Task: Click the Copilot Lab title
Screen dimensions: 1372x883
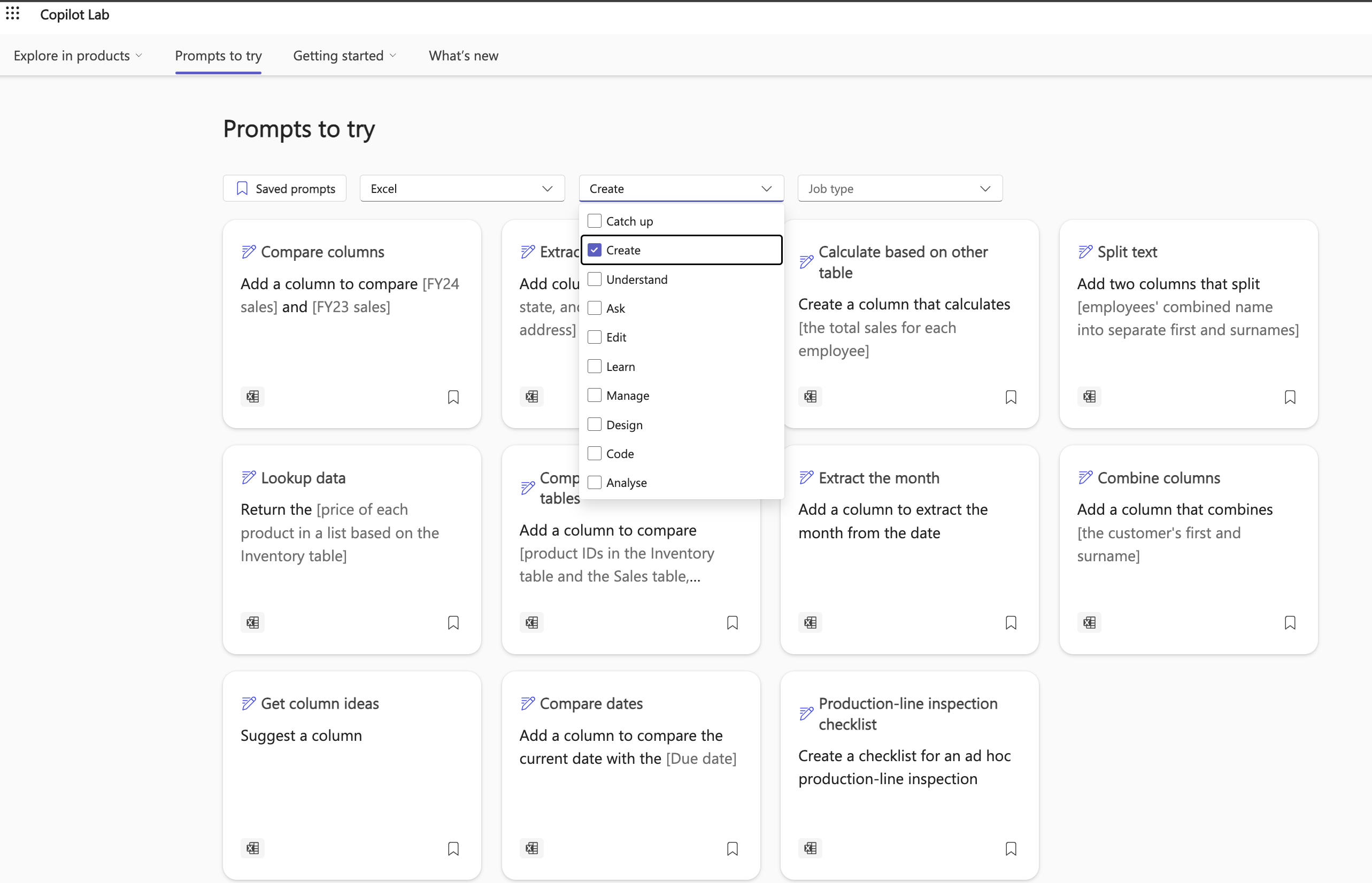Action: coord(74,14)
